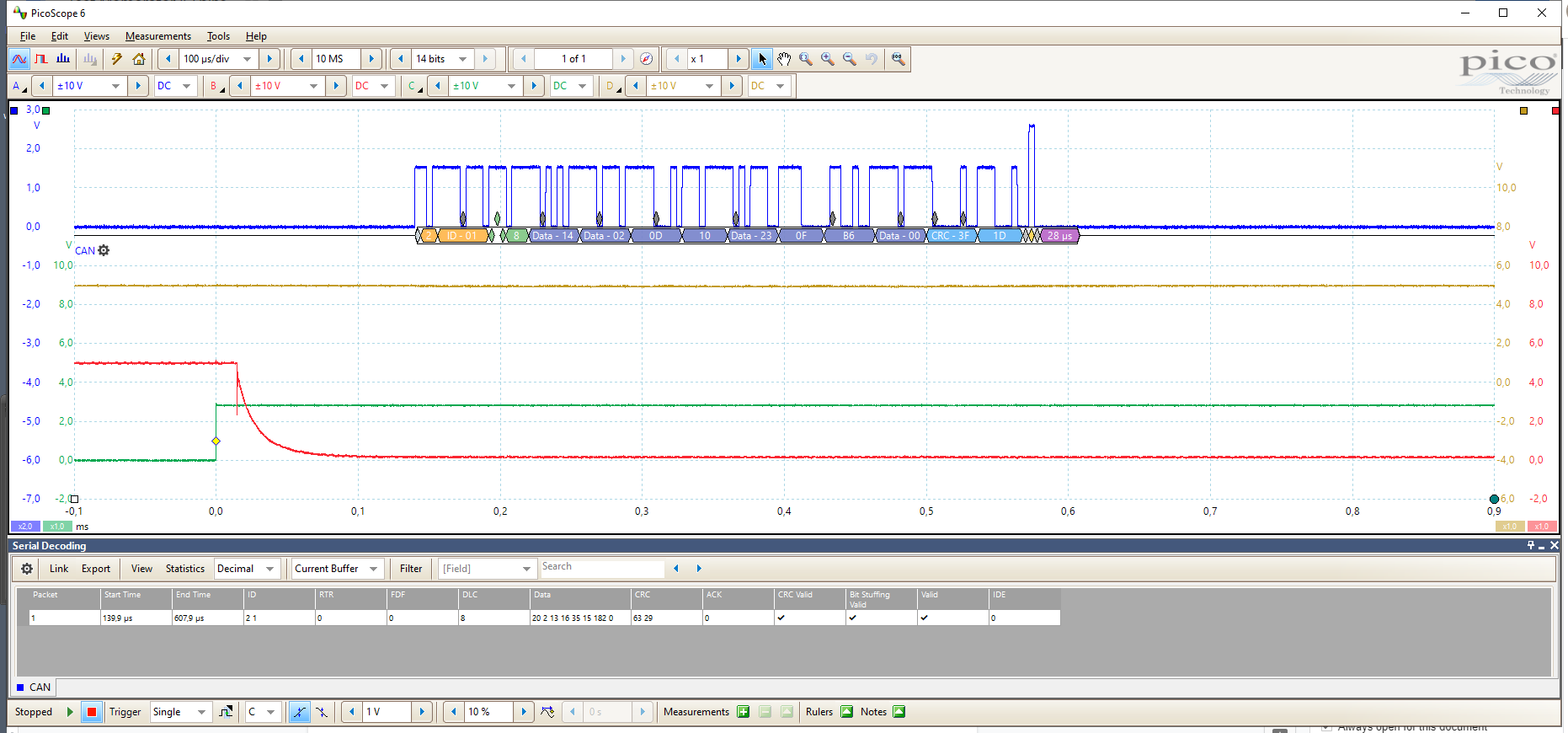Open the [Field] filter combo box
Viewport: 1568px width, 733px height.
[x=488, y=569]
